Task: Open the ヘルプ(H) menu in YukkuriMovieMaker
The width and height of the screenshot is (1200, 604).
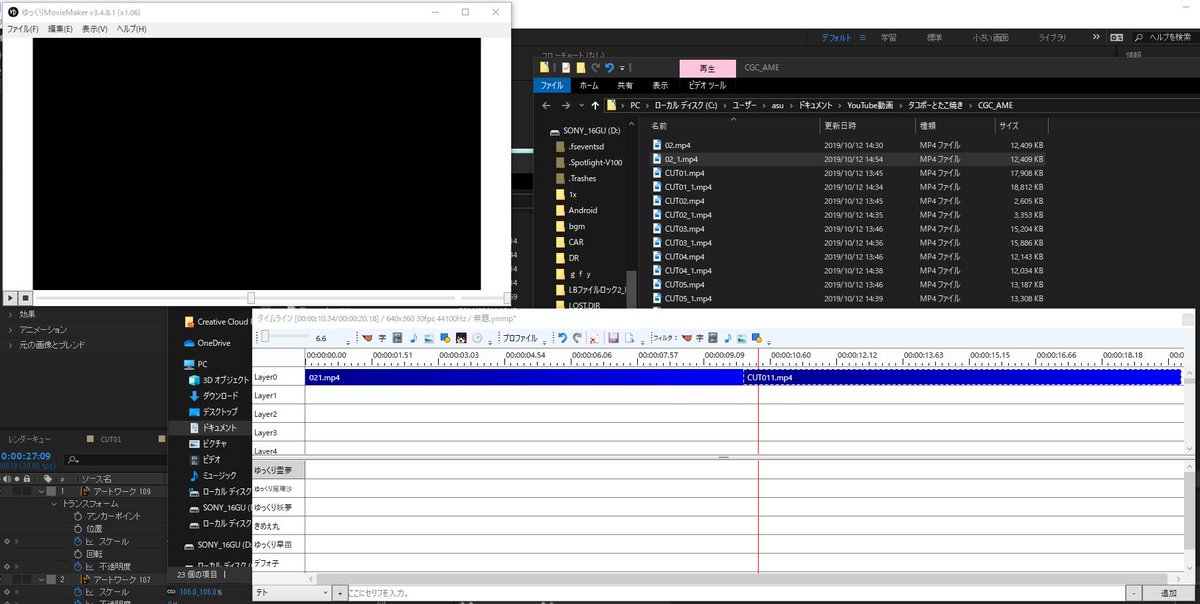Action: click(131, 29)
